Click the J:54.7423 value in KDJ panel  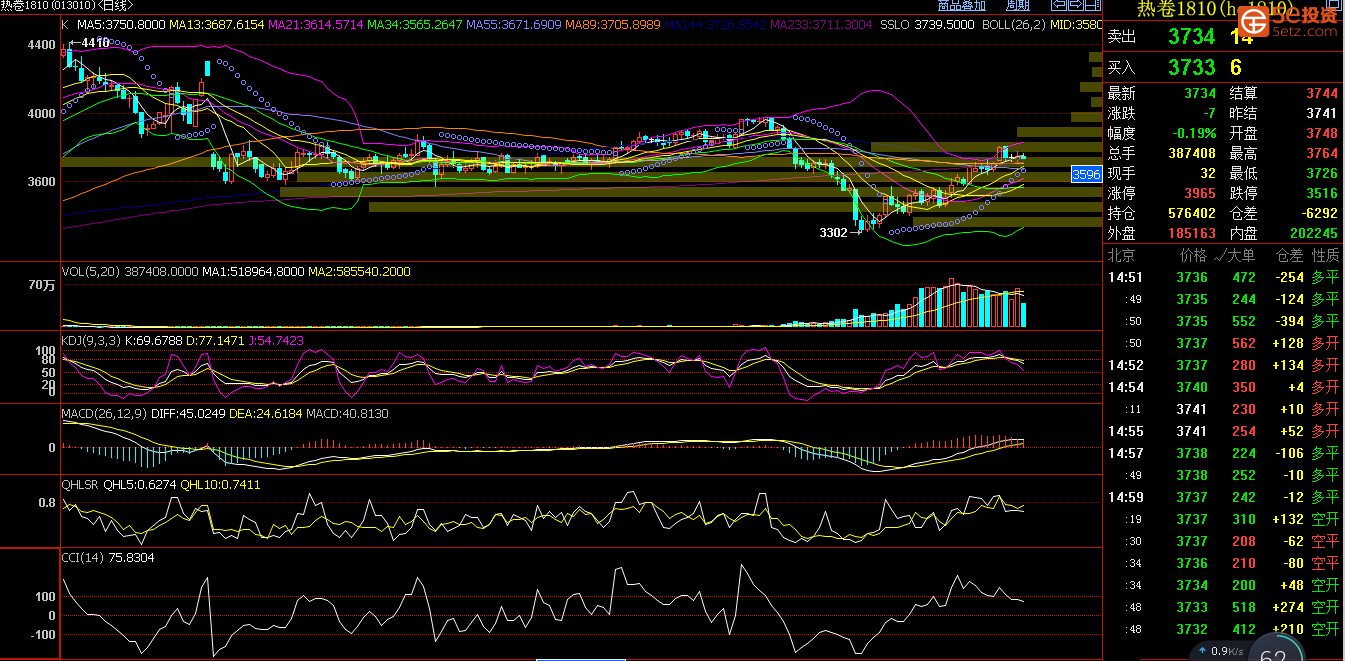[x=277, y=341]
